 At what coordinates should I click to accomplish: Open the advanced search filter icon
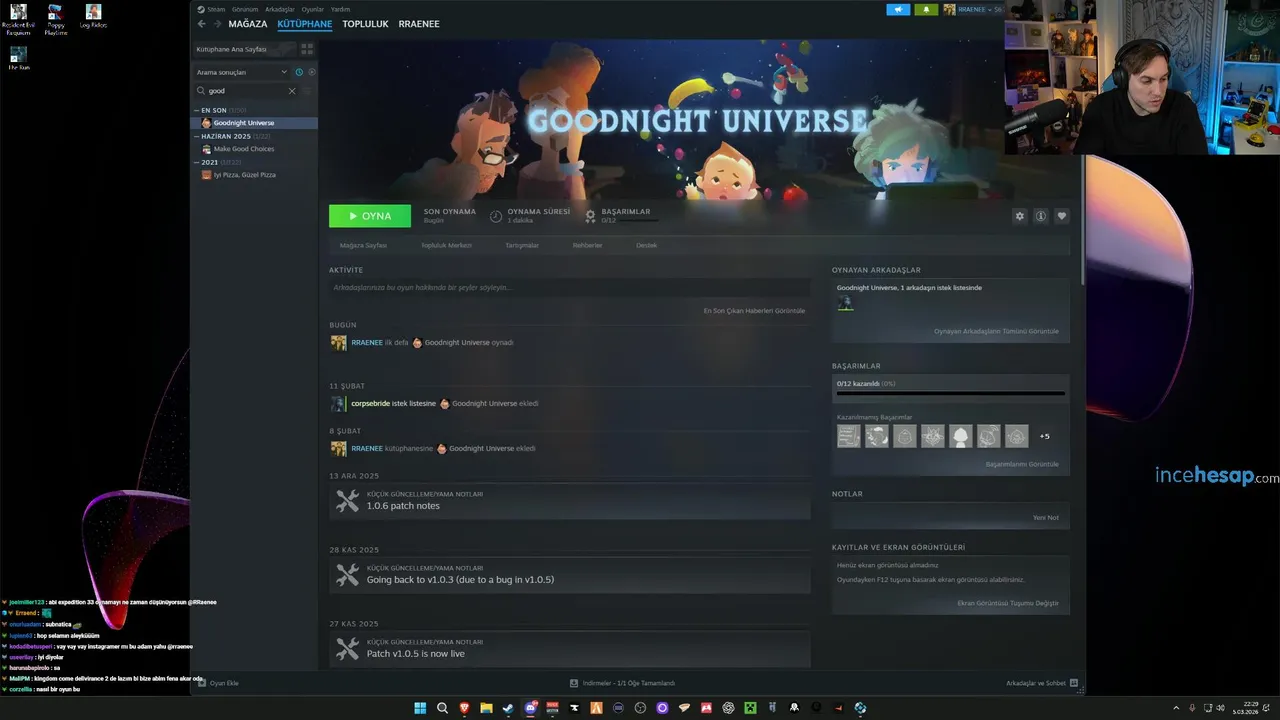coord(307,91)
